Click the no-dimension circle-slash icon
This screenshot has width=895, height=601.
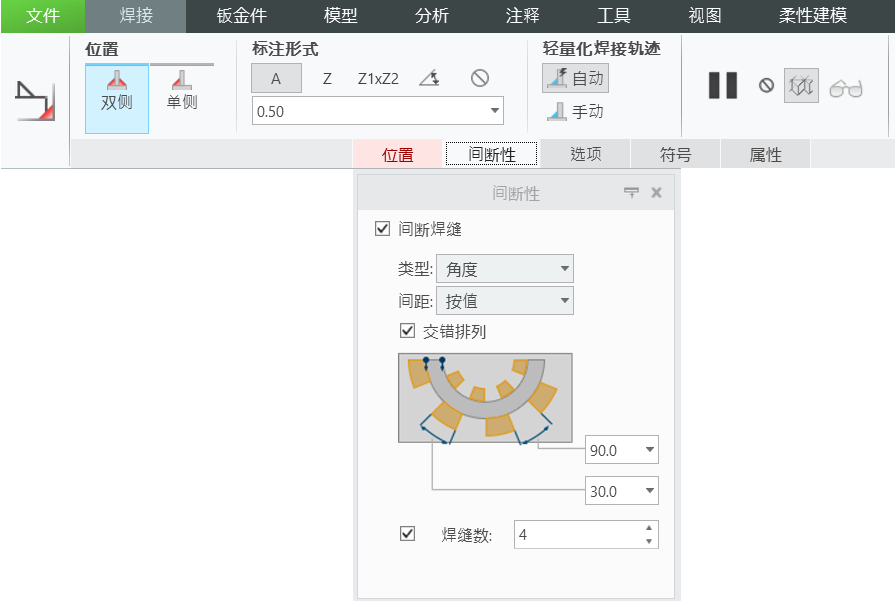[x=479, y=79]
